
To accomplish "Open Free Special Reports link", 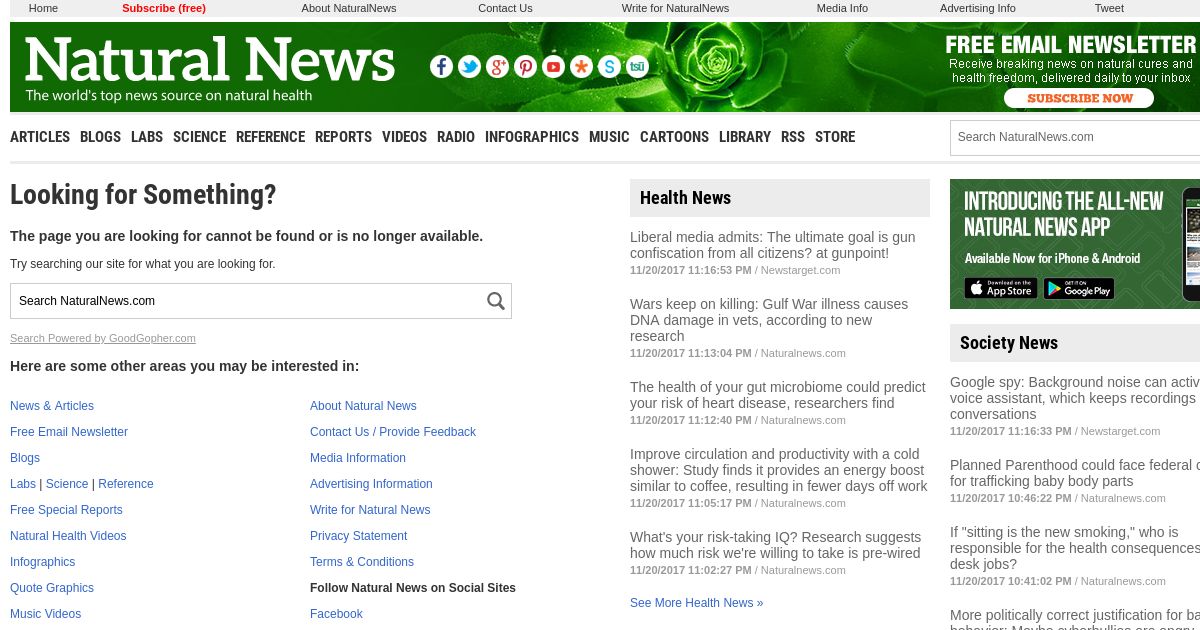I will tap(66, 510).
